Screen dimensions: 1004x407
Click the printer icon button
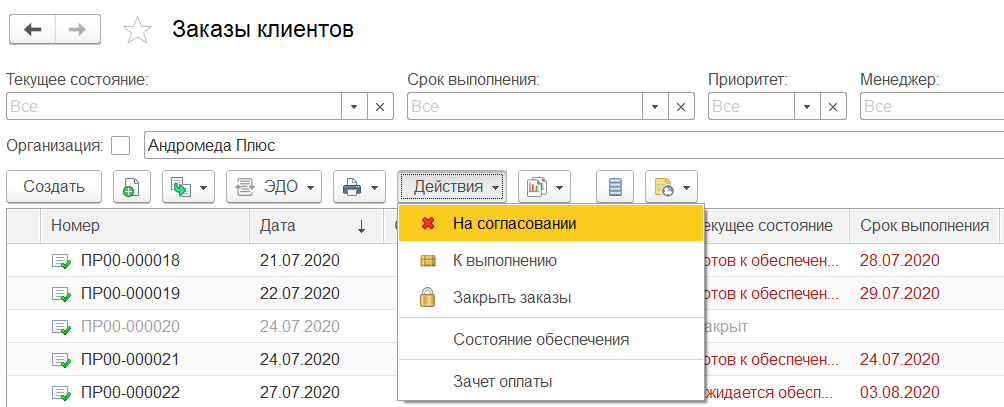pos(359,186)
